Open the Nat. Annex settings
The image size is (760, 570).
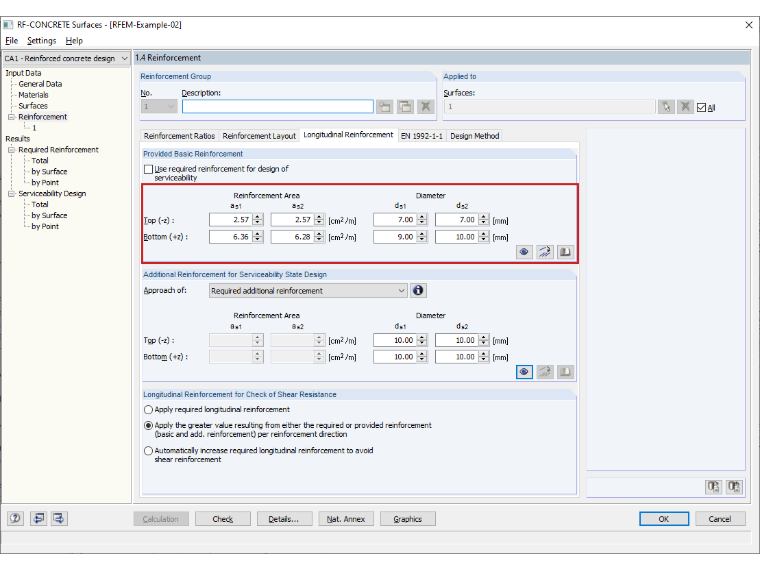(346, 519)
